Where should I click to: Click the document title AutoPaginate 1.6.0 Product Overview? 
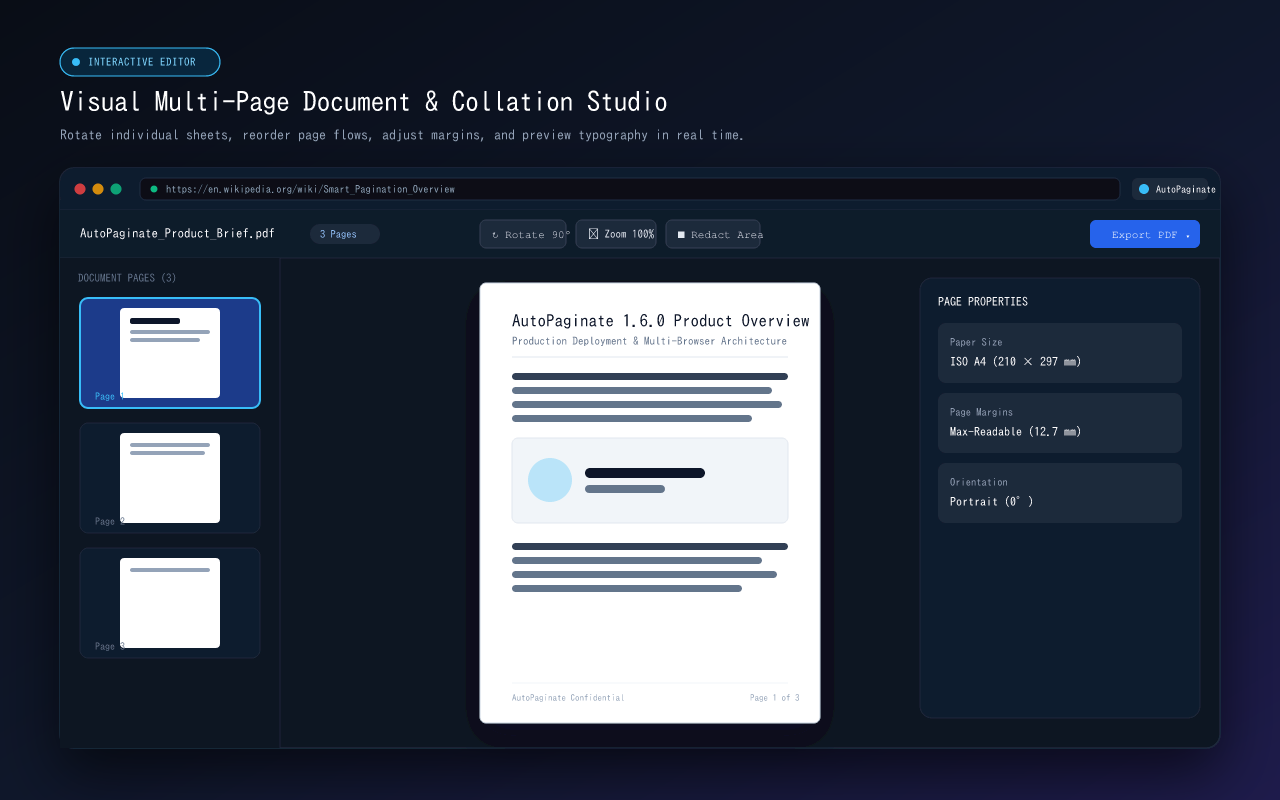pyautogui.click(x=661, y=321)
